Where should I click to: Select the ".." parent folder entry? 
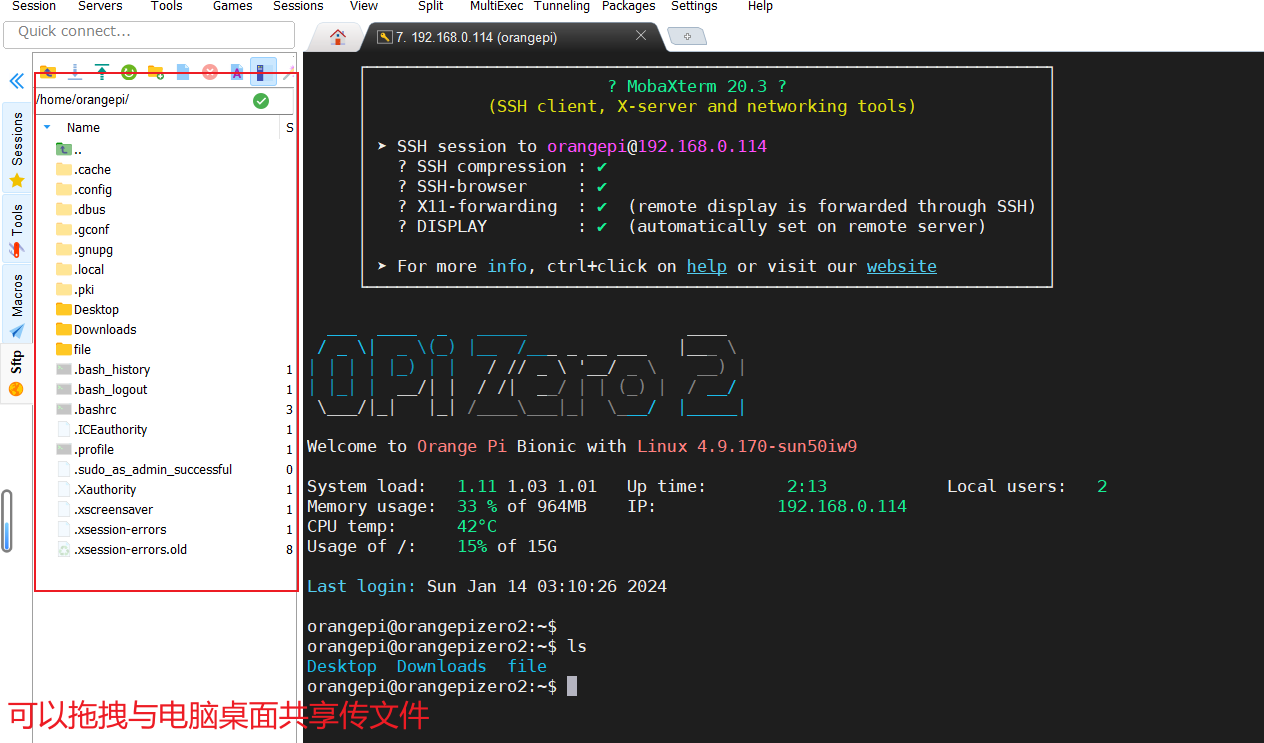(x=69, y=149)
